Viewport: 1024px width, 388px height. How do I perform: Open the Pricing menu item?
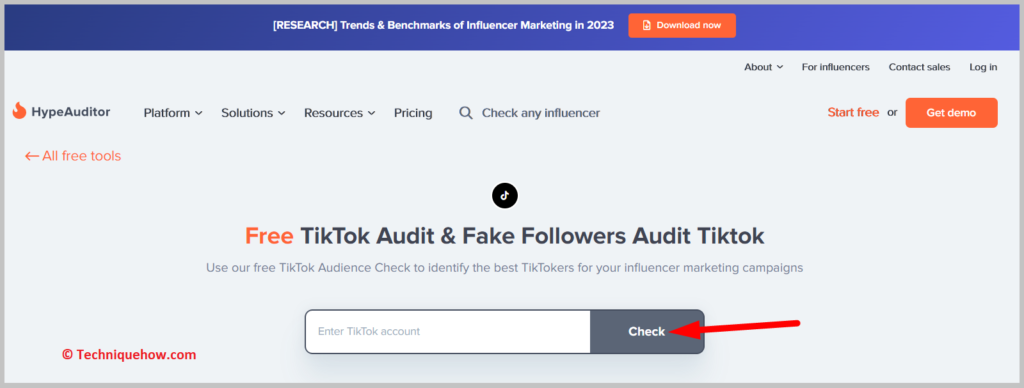click(x=413, y=113)
